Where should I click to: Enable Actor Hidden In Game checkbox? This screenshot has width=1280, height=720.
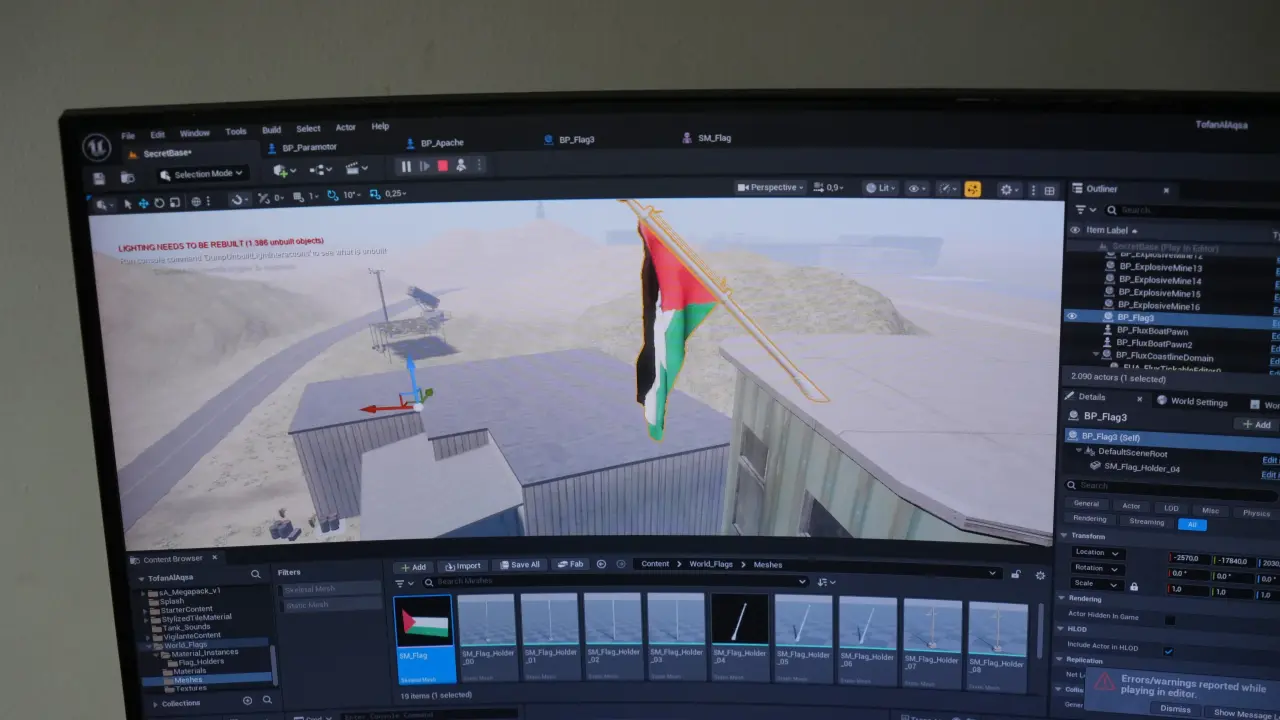1169,620
